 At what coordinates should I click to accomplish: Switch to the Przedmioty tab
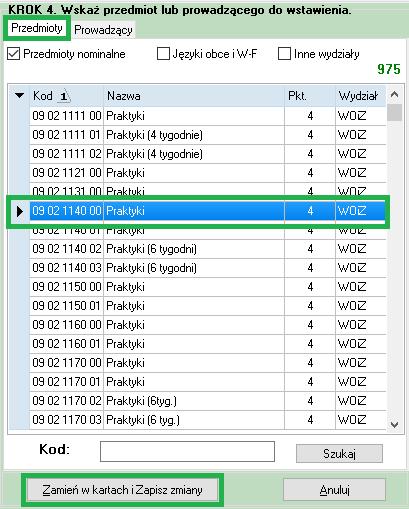[37, 28]
